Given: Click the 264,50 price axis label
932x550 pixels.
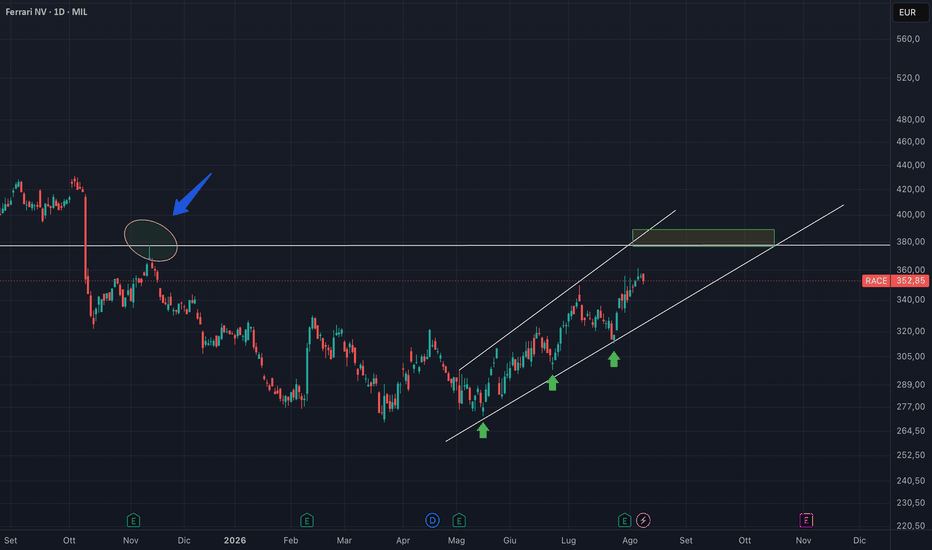Looking at the screenshot, I should (x=911, y=430).
